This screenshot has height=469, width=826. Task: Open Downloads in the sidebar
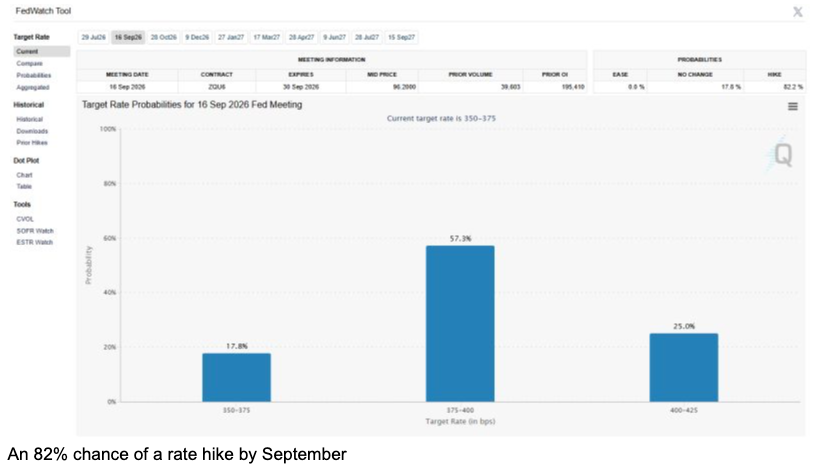[32, 131]
